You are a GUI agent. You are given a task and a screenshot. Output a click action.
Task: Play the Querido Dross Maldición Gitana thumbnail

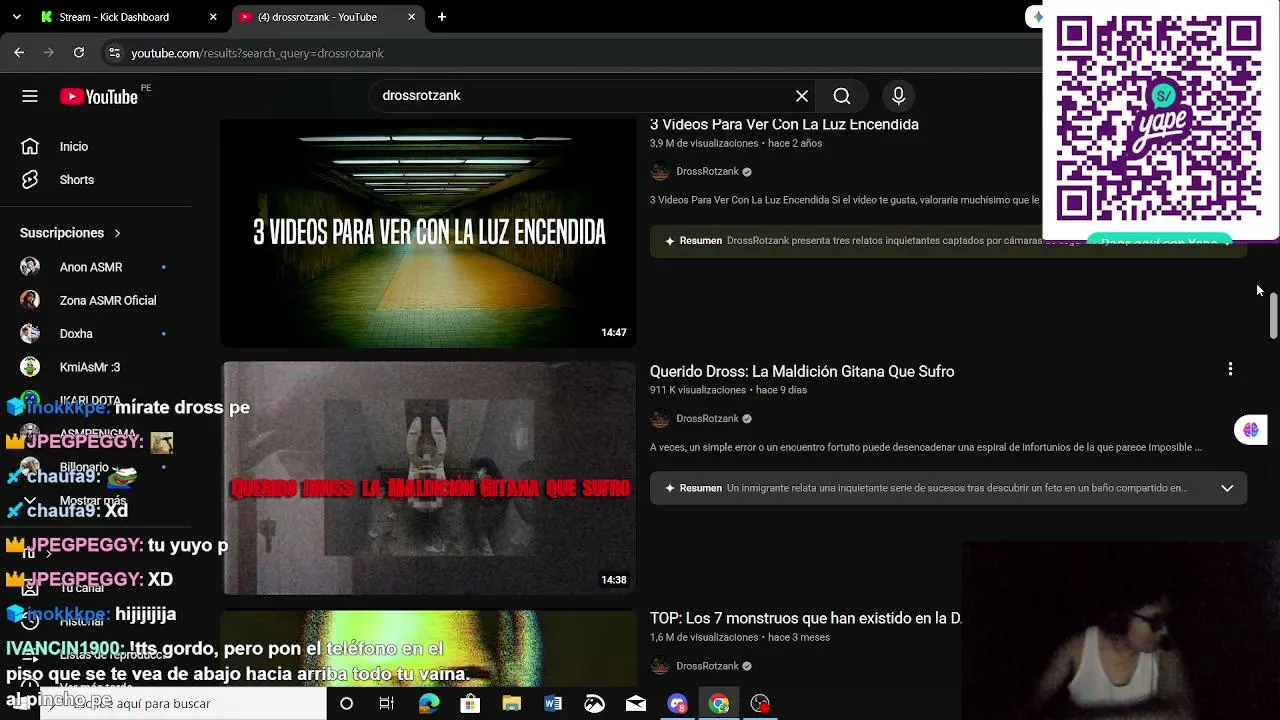(428, 478)
